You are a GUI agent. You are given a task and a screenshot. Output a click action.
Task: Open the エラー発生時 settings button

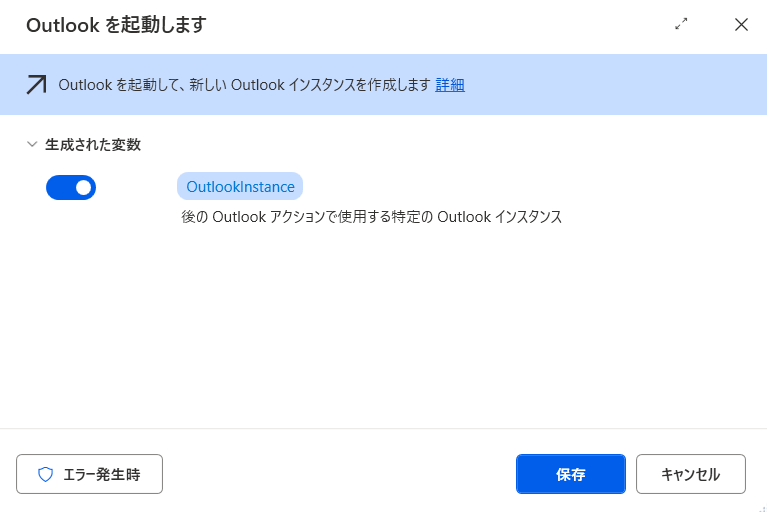[x=90, y=474]
